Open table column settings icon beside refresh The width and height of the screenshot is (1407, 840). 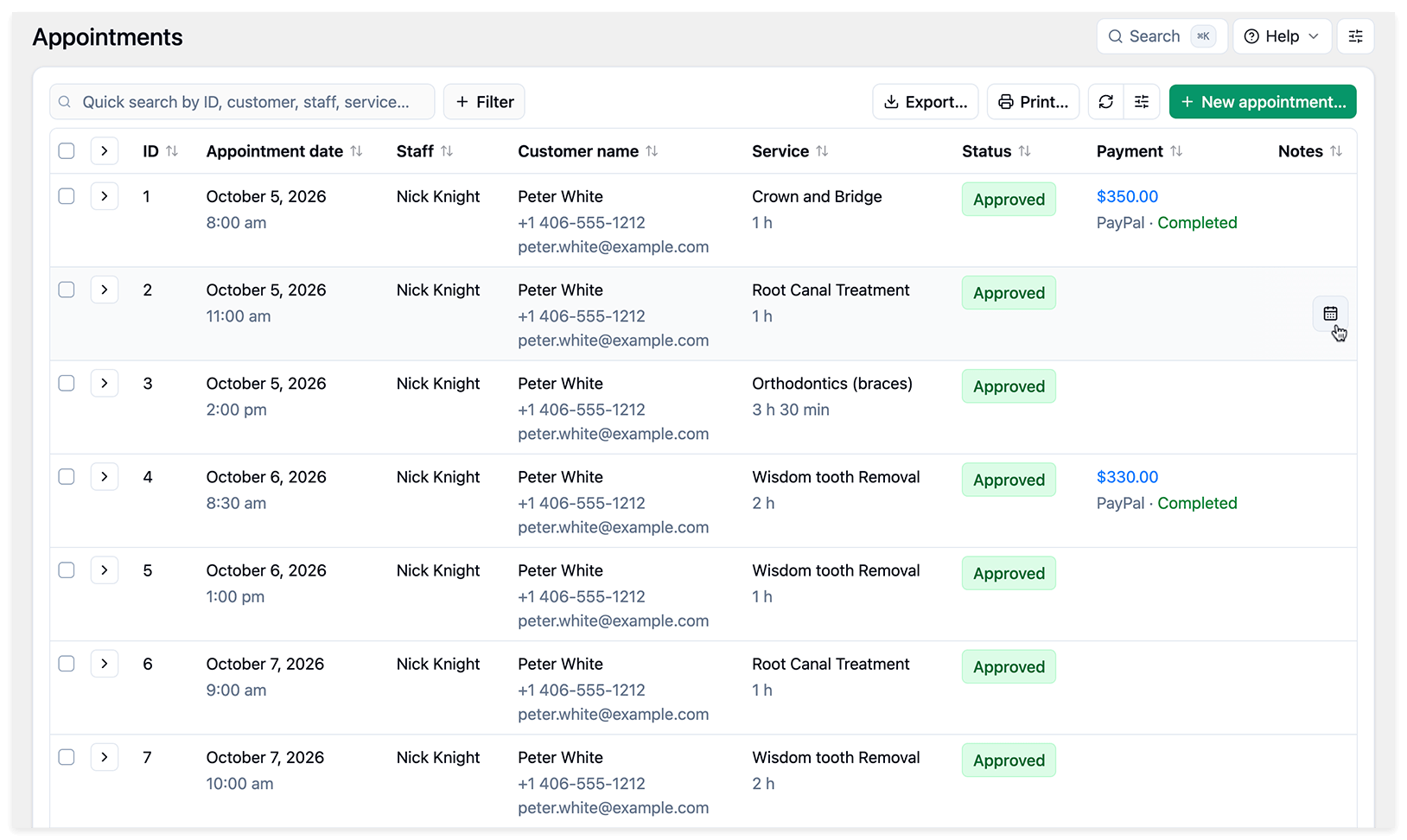[x=1142, y=102]
